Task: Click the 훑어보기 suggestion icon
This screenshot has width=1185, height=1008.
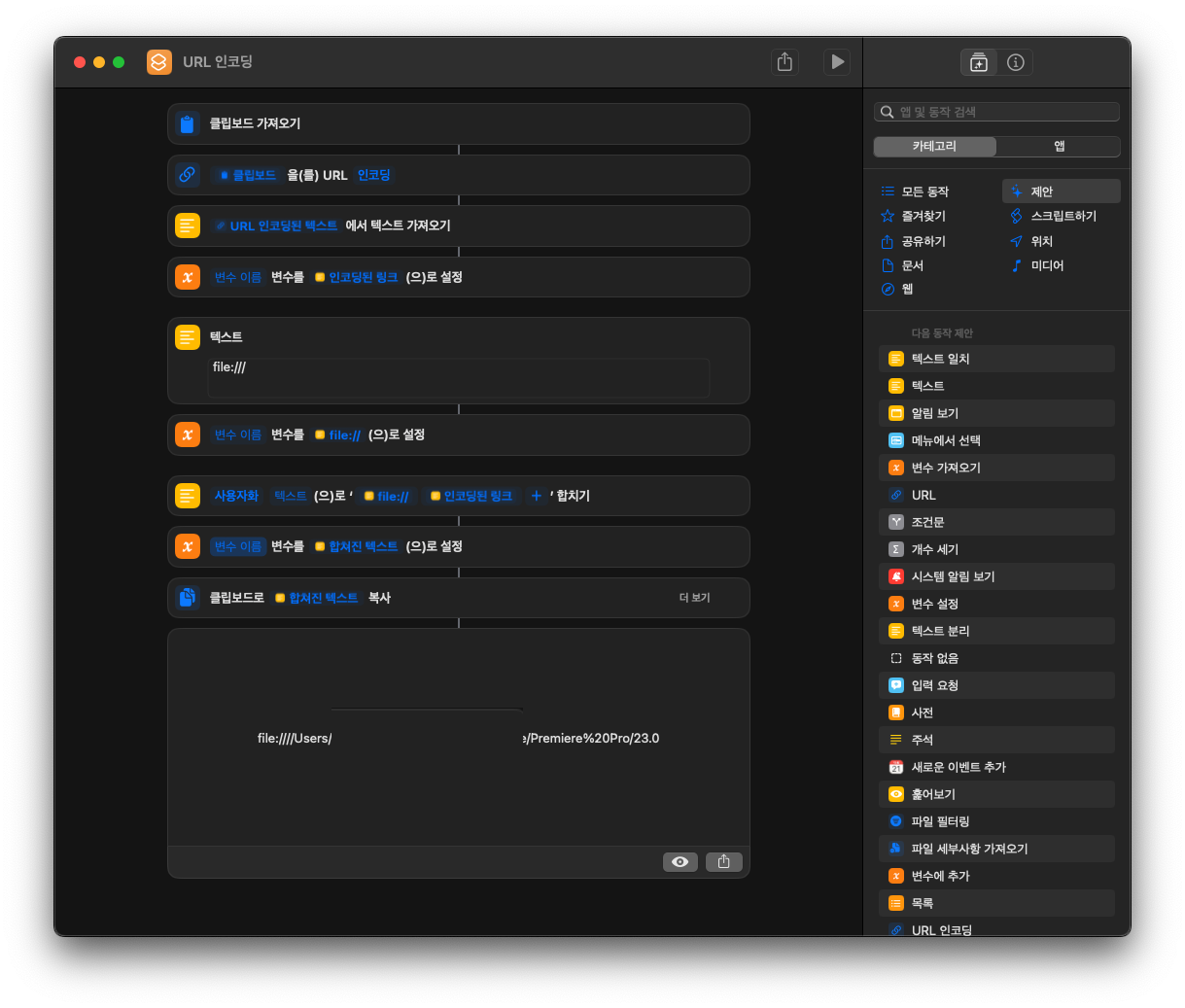Action: pyautogui.click(x=896, y=794)
